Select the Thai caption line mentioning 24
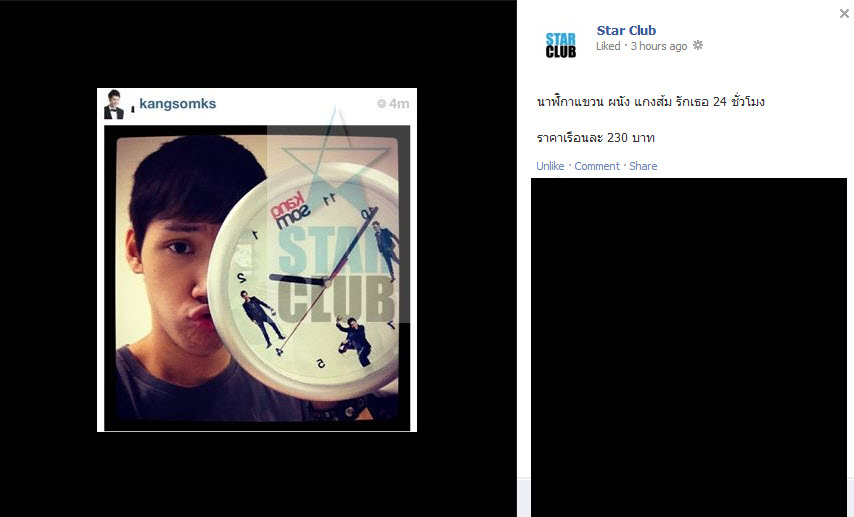Screen dimensions: 854x517 (651, 102)
